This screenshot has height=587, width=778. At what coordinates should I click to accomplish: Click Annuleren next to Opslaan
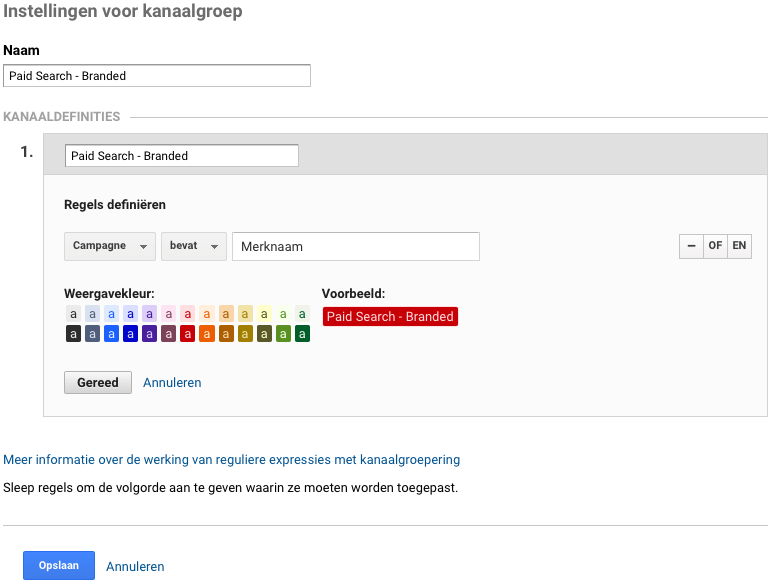[x=135, y=566]
